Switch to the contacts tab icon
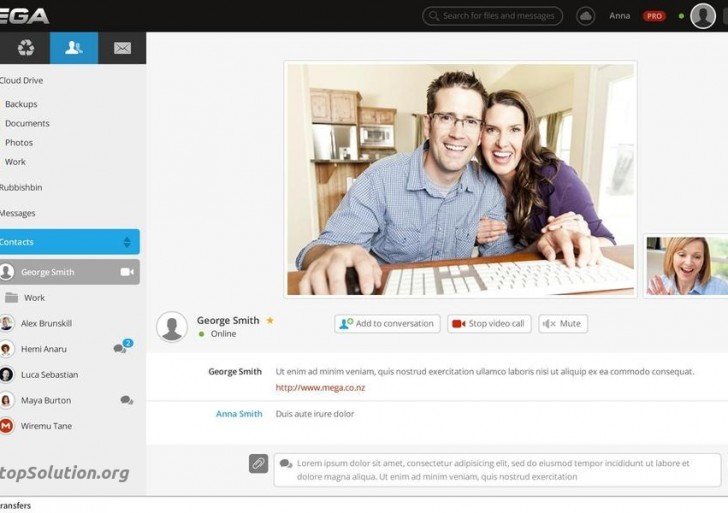The image size is (728, 513). pos(74,48)
